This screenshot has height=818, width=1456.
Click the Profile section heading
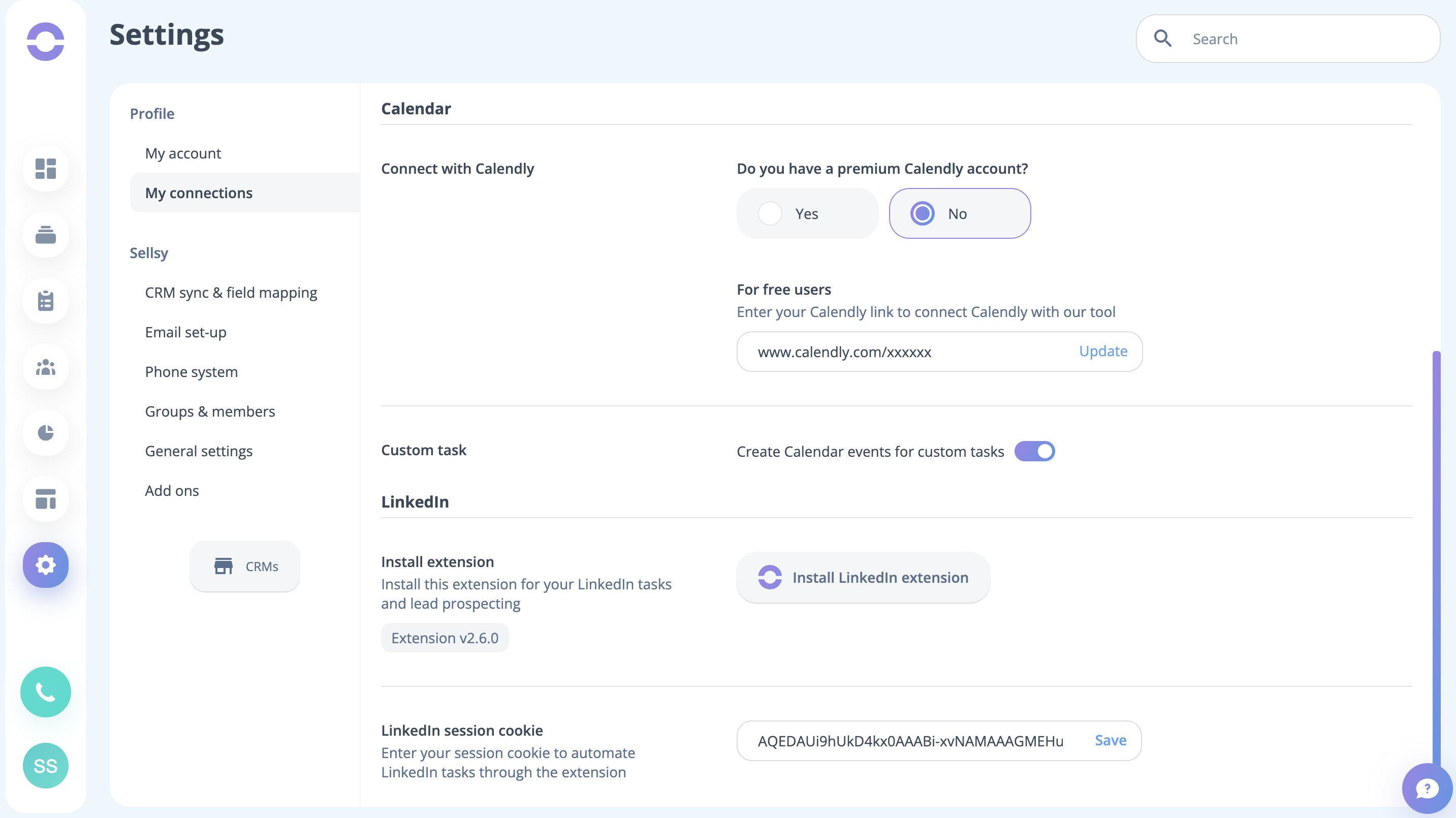pyautogui.click(x=152, y=114)
